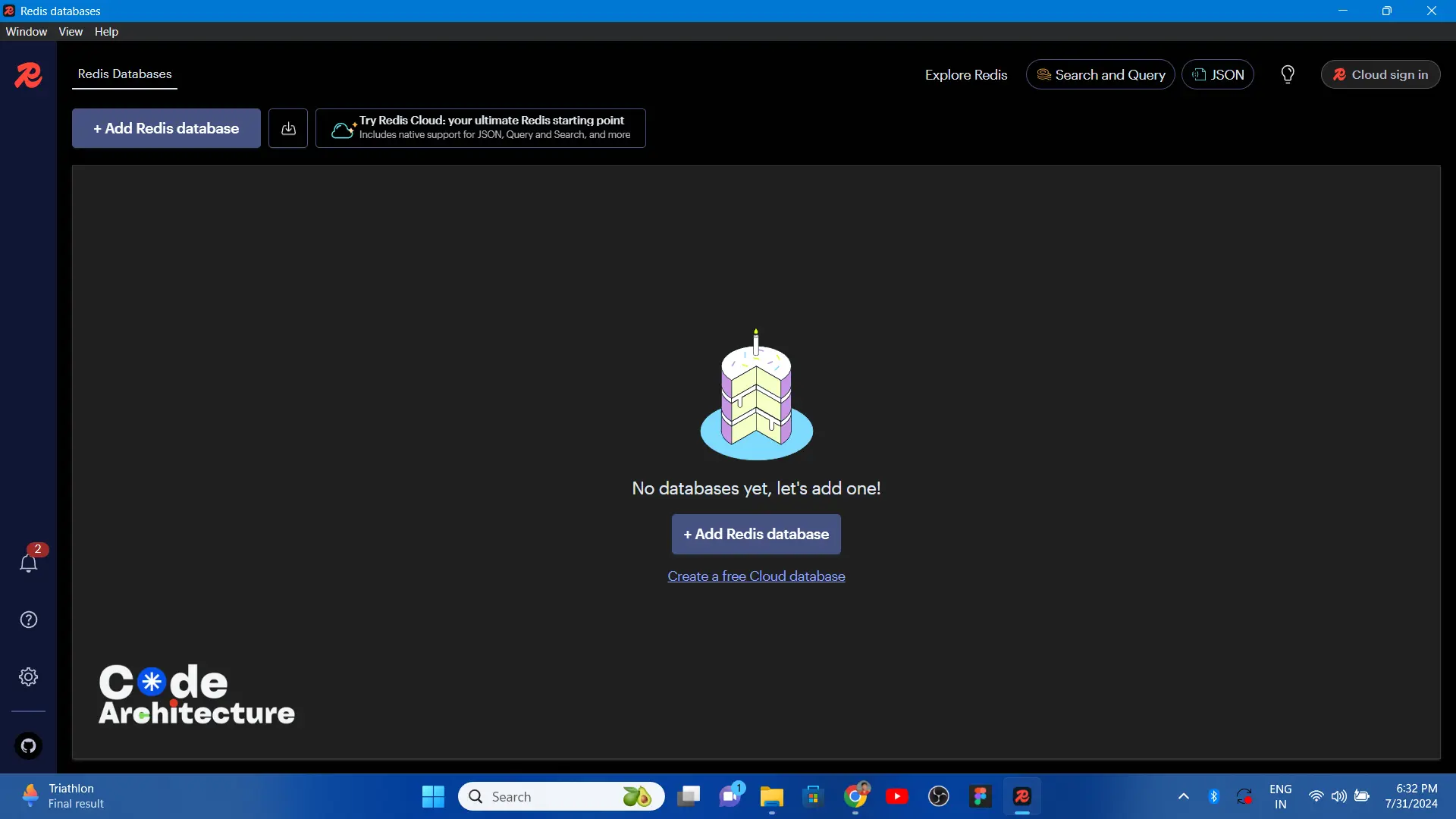Click the import database icon button

click(288, 128)
